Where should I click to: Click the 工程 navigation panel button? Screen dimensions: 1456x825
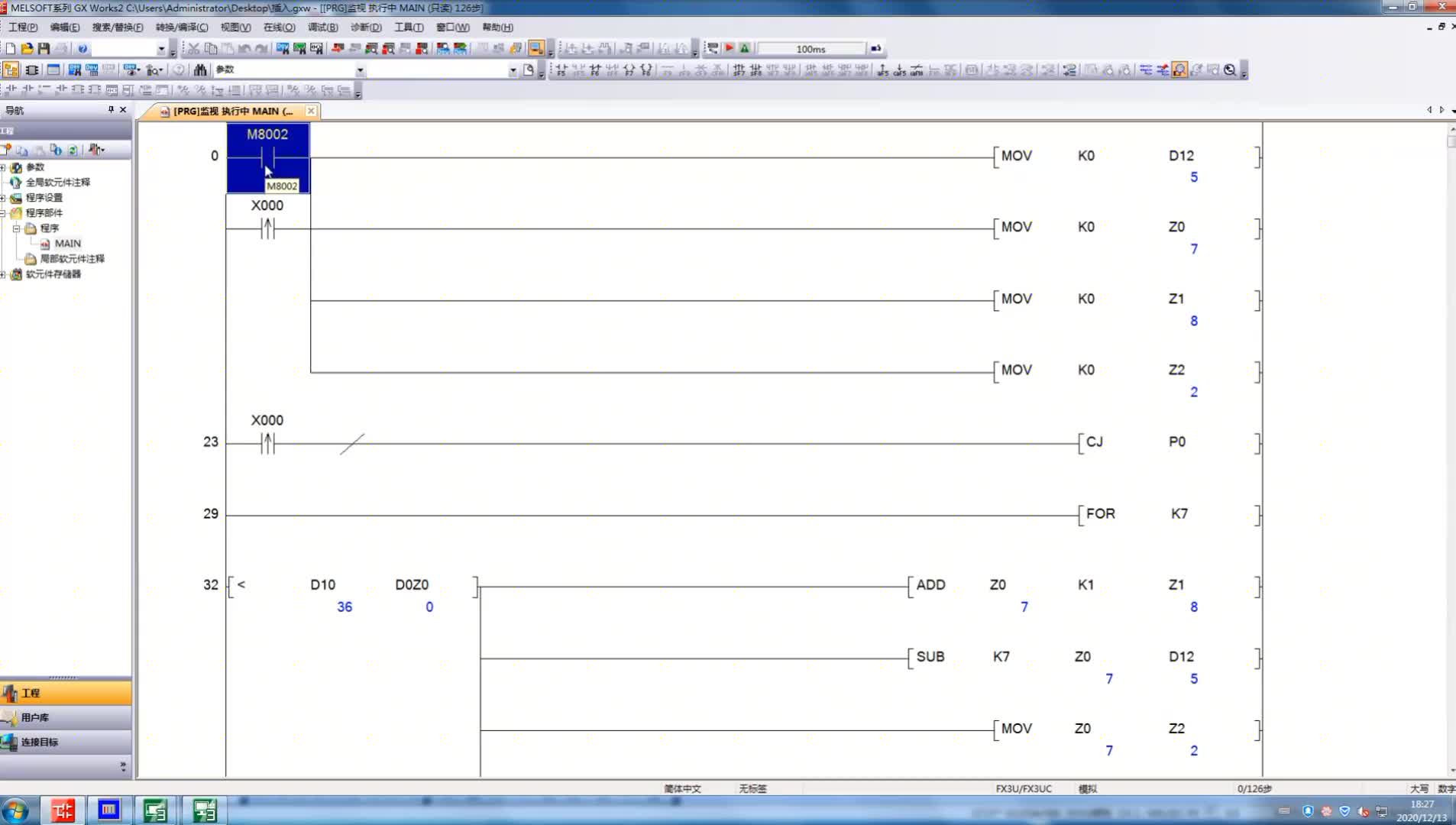(x=66, y=693)
